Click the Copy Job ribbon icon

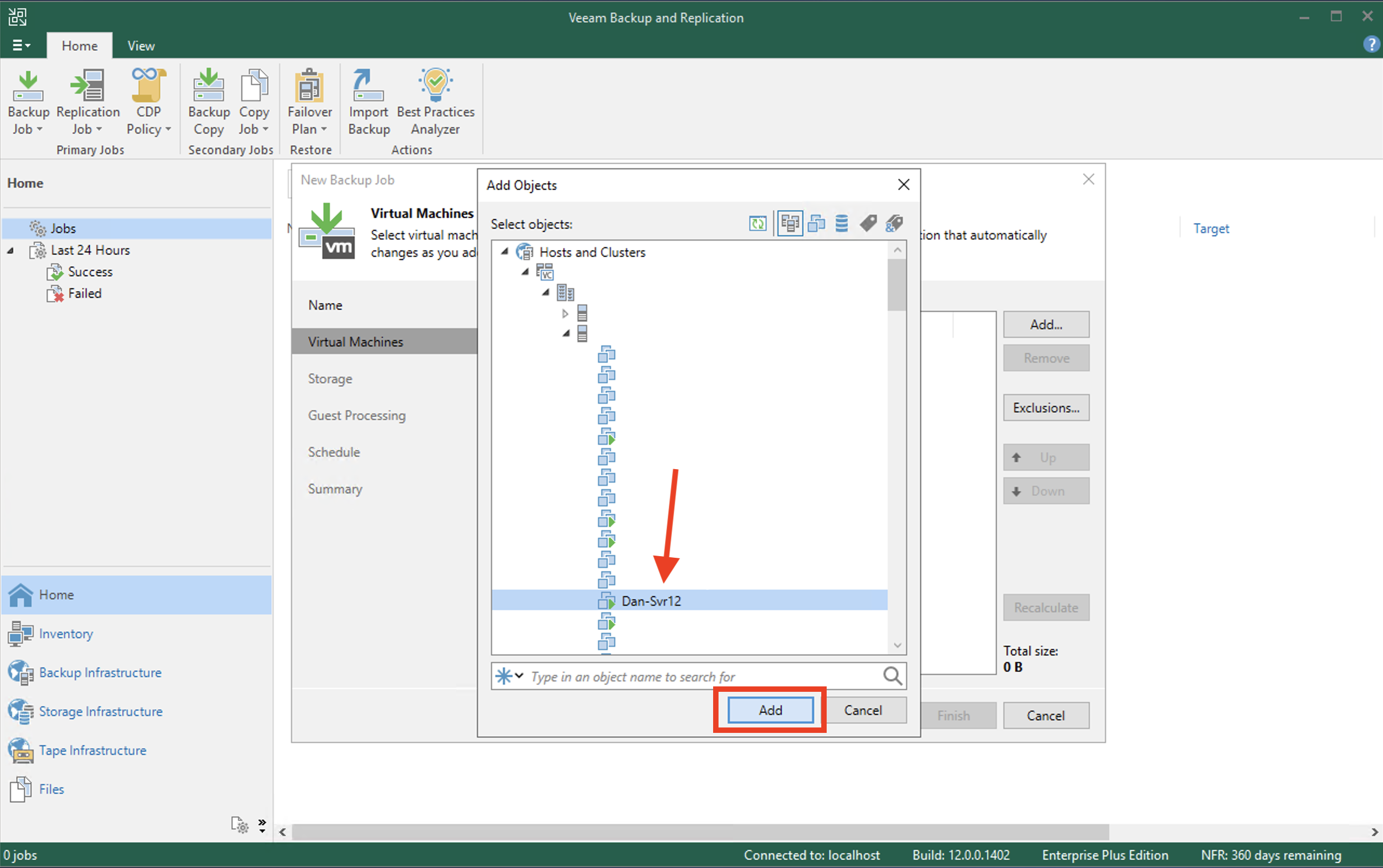point(254,85)
